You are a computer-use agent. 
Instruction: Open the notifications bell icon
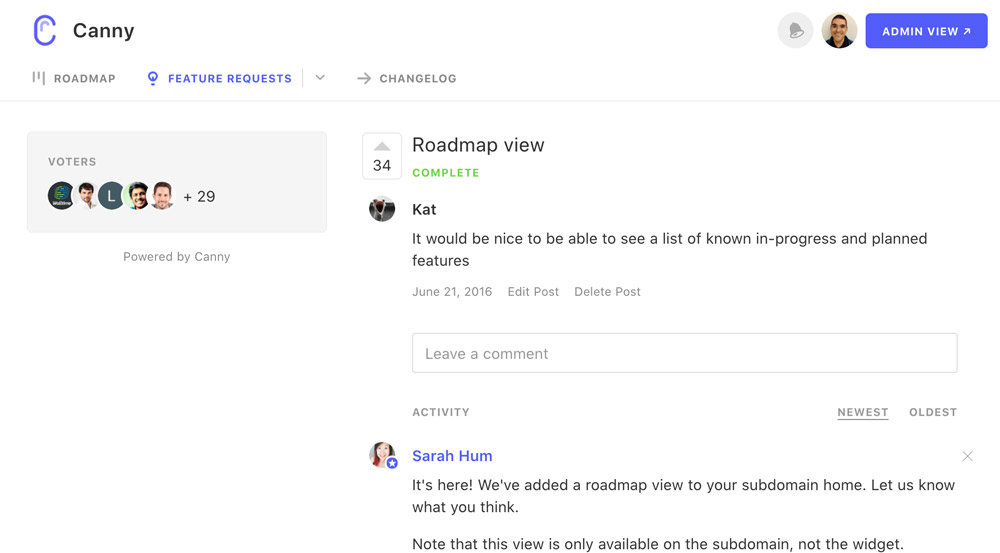(x=795, y=31)
